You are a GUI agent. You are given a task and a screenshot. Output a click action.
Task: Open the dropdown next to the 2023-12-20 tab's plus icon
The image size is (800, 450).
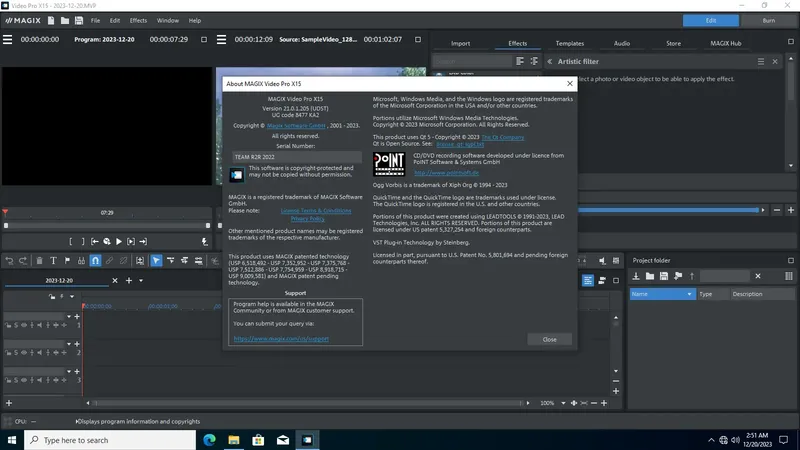[x=141, y=281]
